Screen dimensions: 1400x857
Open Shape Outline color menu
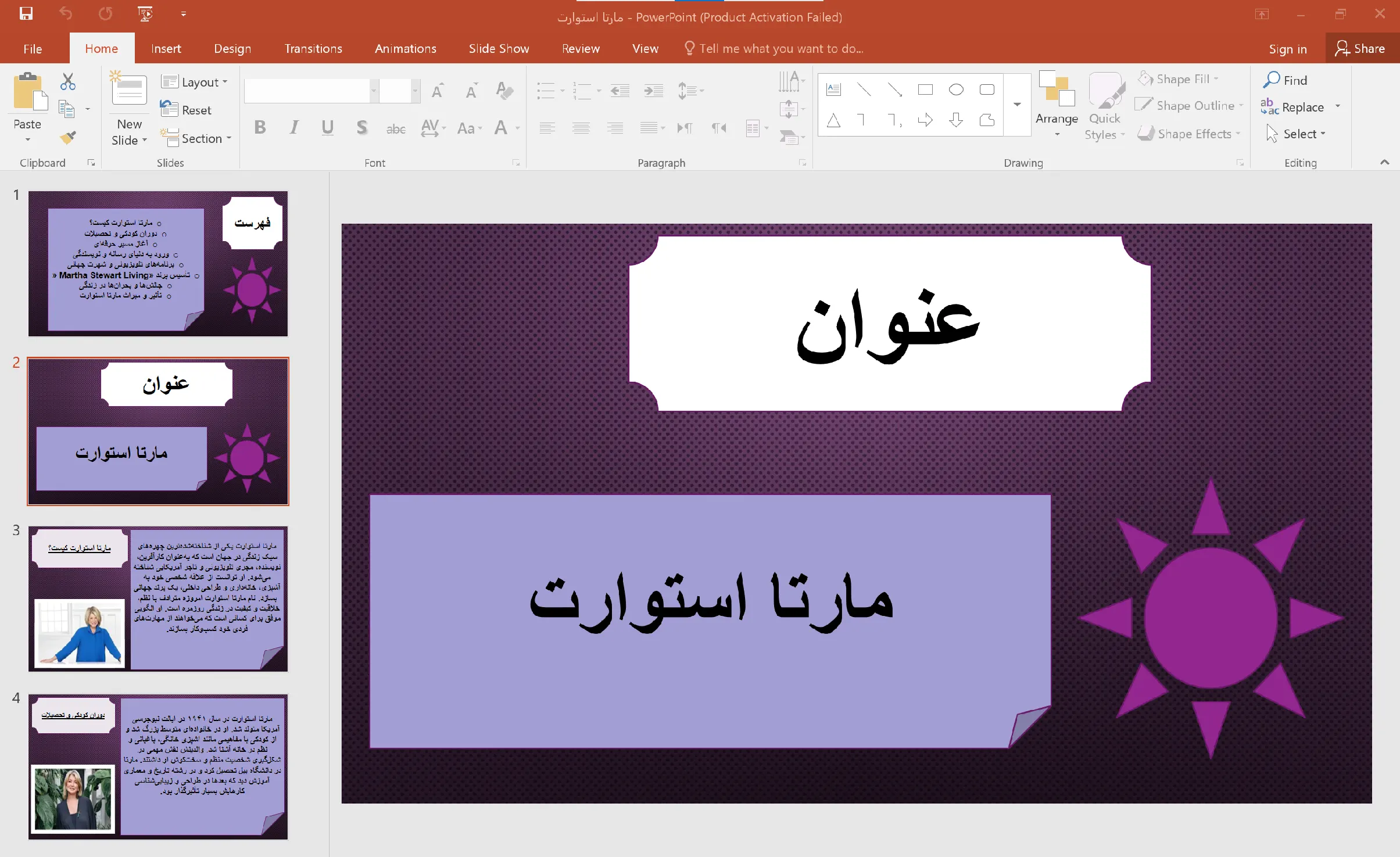coord(1189,106)
